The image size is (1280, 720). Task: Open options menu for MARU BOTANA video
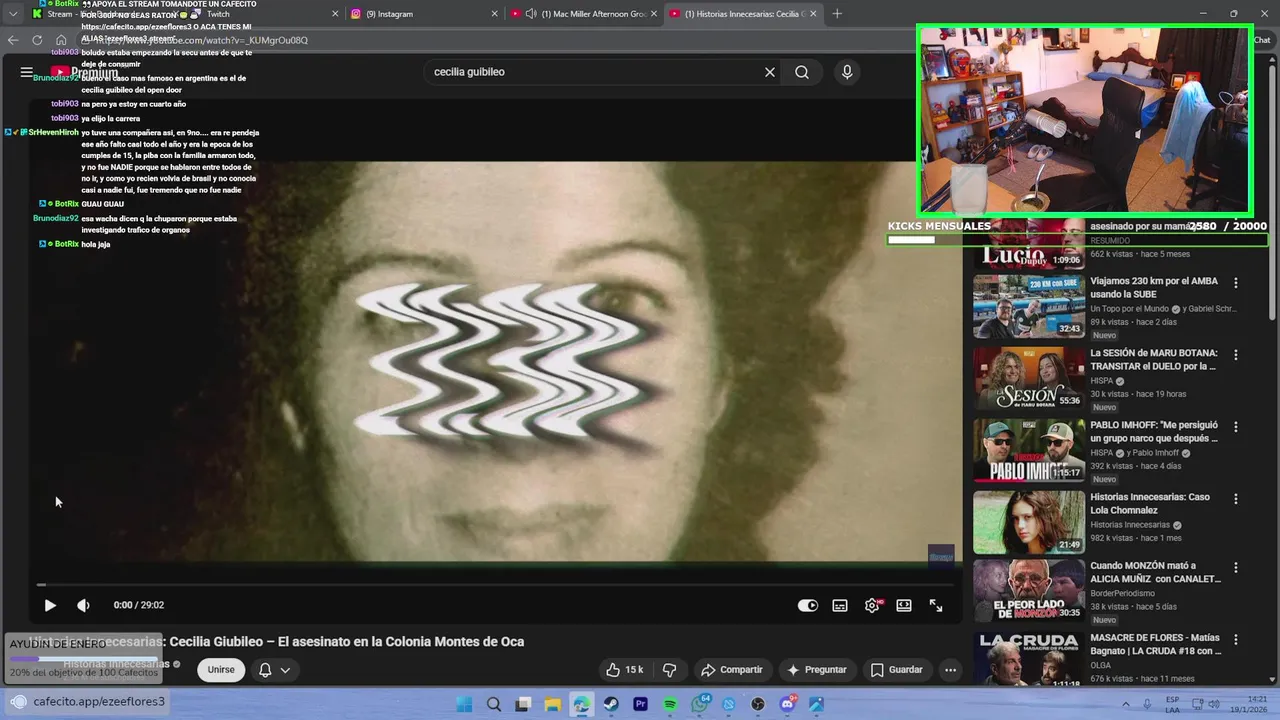tap(1236, 355)
